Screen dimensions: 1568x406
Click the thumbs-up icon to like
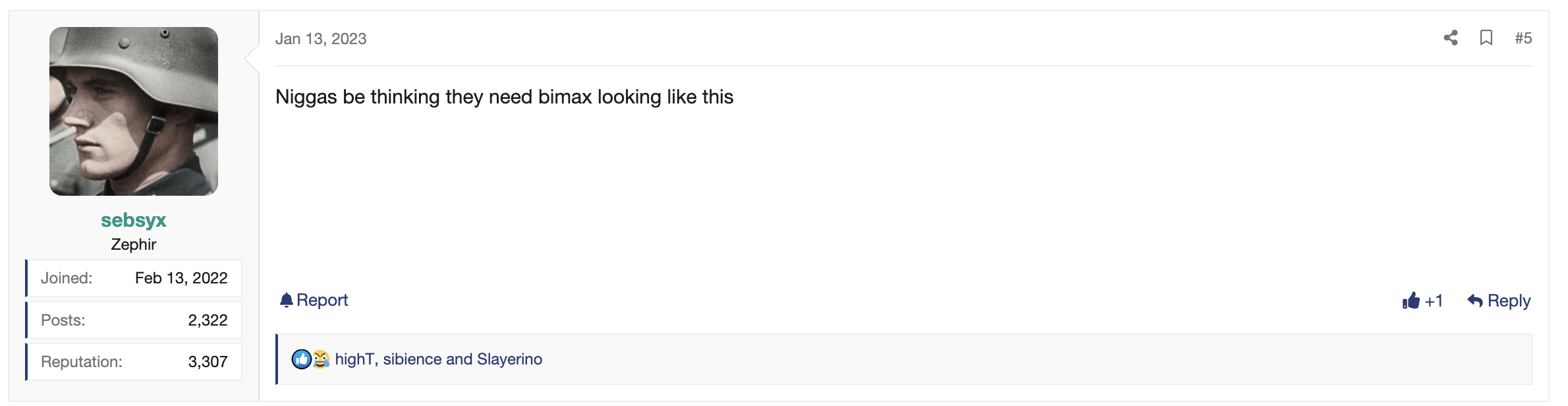point(1411,301)
